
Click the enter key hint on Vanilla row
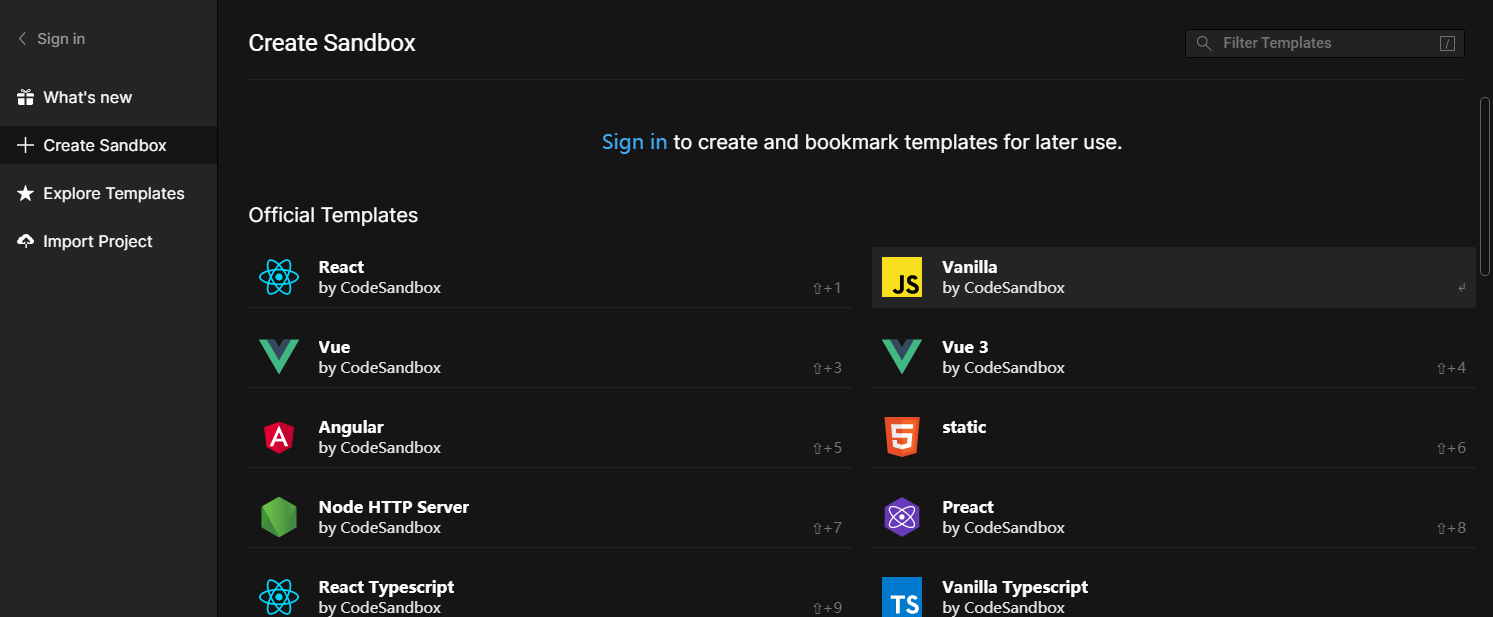point(1461,288)
